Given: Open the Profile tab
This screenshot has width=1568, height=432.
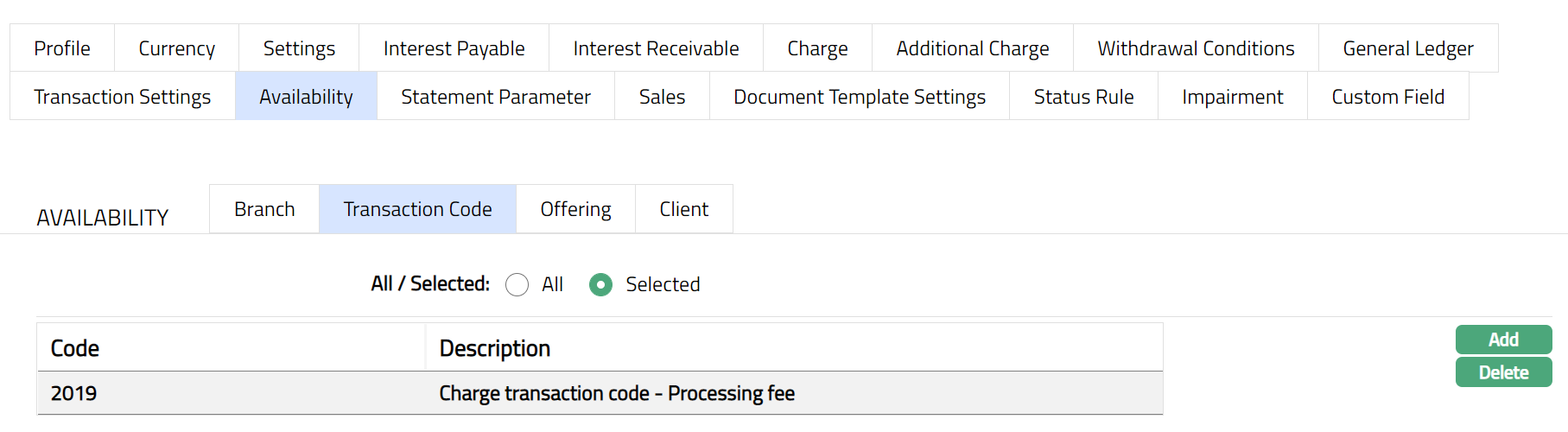Looking at the screenshot, I should 62,48.
